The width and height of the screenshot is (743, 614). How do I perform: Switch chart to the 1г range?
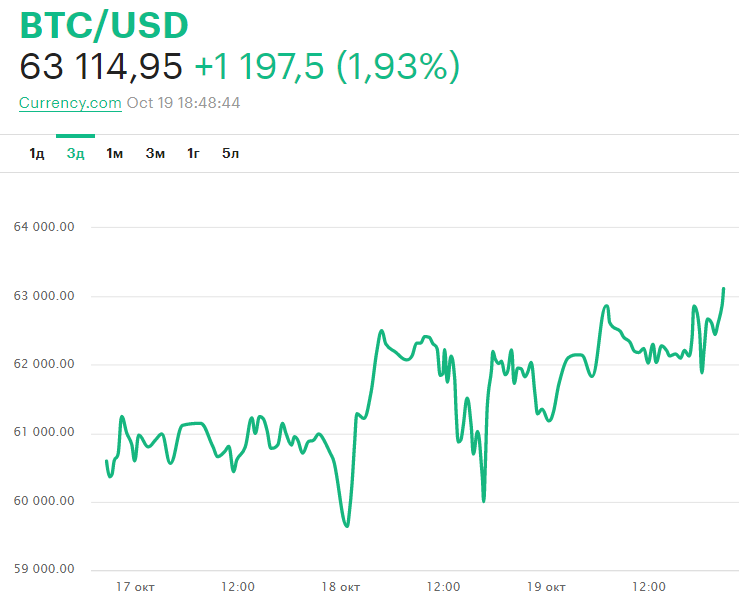[x=193, y=153]
